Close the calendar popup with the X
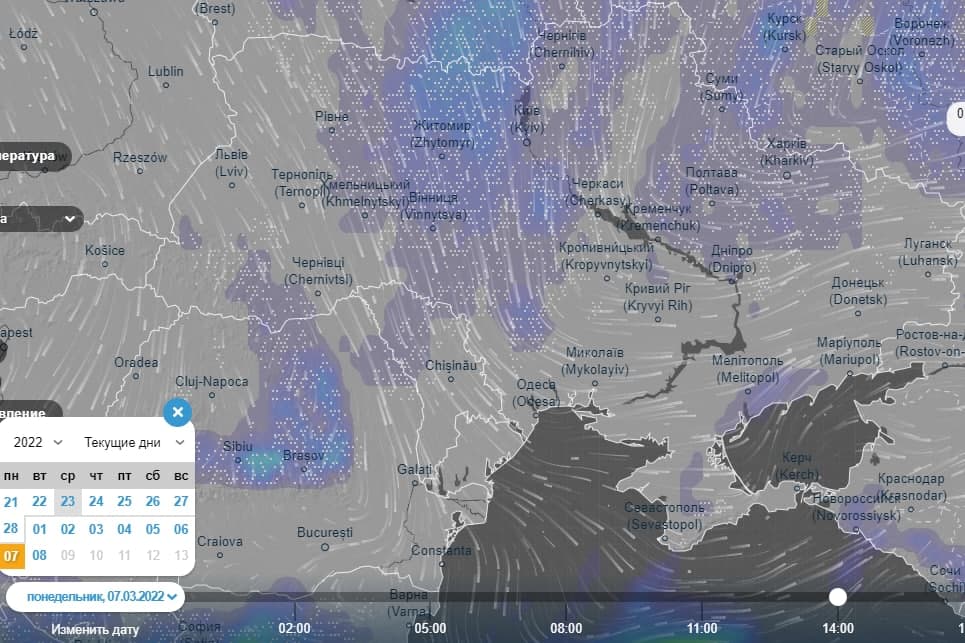This screenshot has width=965, height=643. 177,412
